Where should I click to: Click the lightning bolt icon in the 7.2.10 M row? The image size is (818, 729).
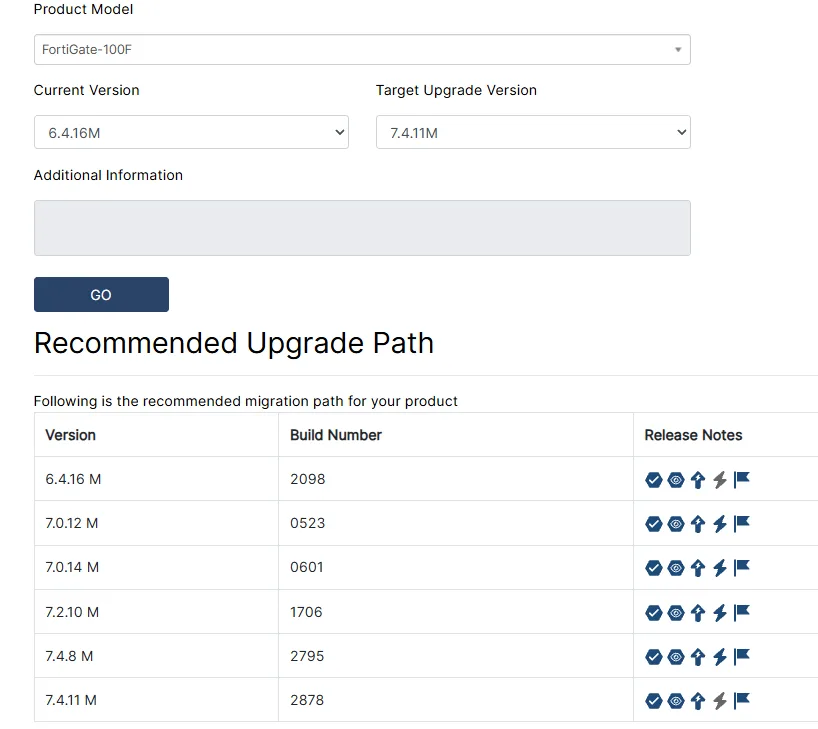(x=719, y=612)
